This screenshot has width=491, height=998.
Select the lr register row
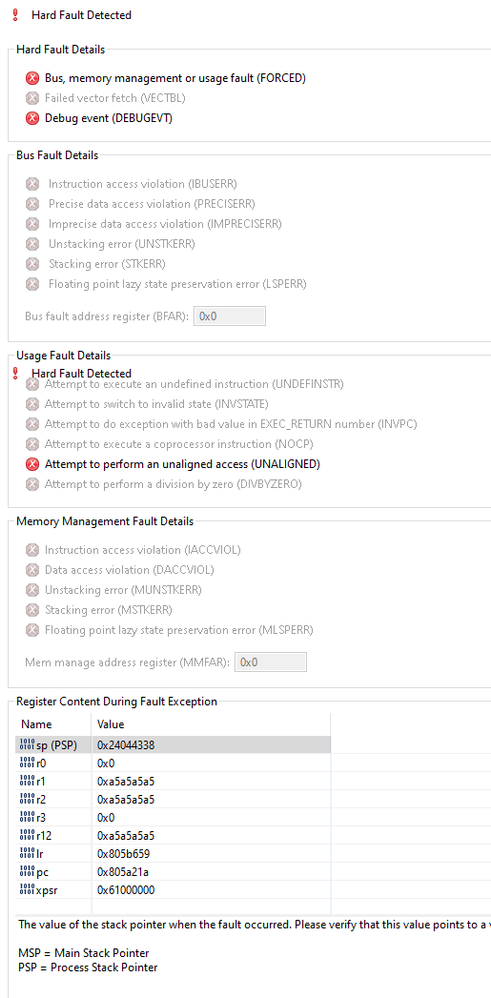pyautogui.click(x=173, y=854)
